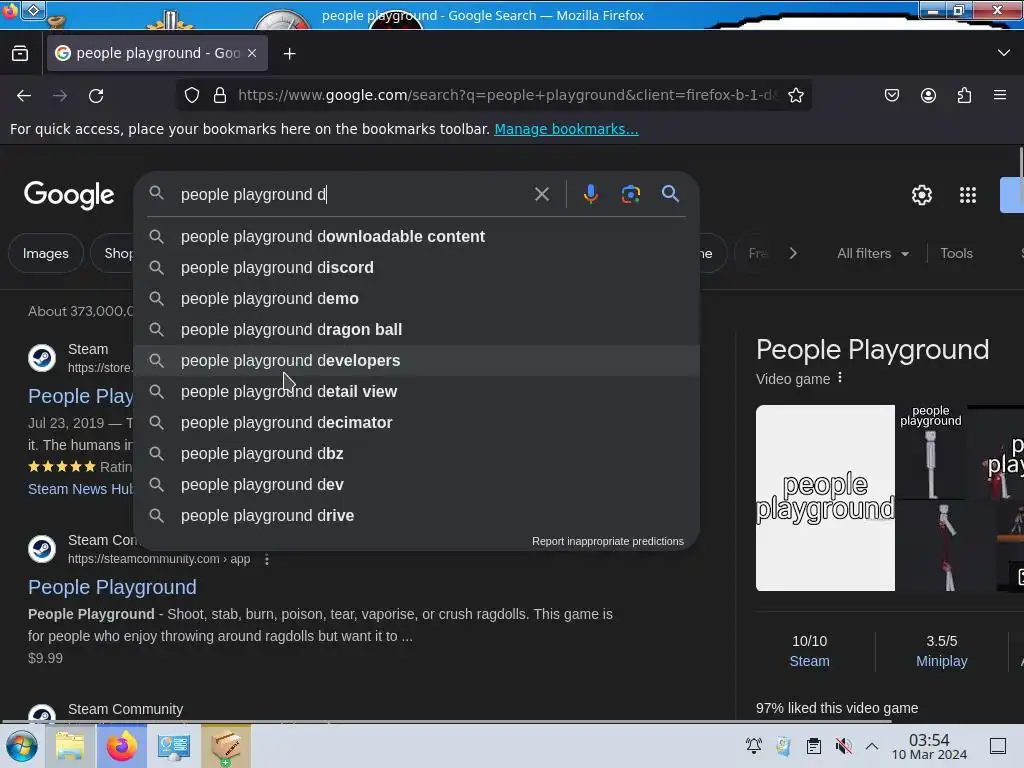Open Firefox View with the tab bar icon

click(x=20, y=54)
